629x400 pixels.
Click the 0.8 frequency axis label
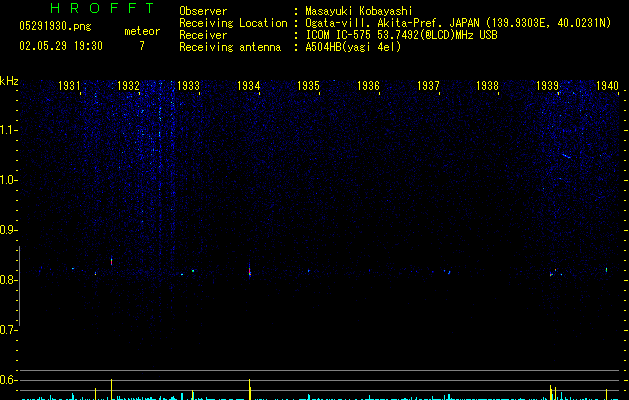[8, 280]
